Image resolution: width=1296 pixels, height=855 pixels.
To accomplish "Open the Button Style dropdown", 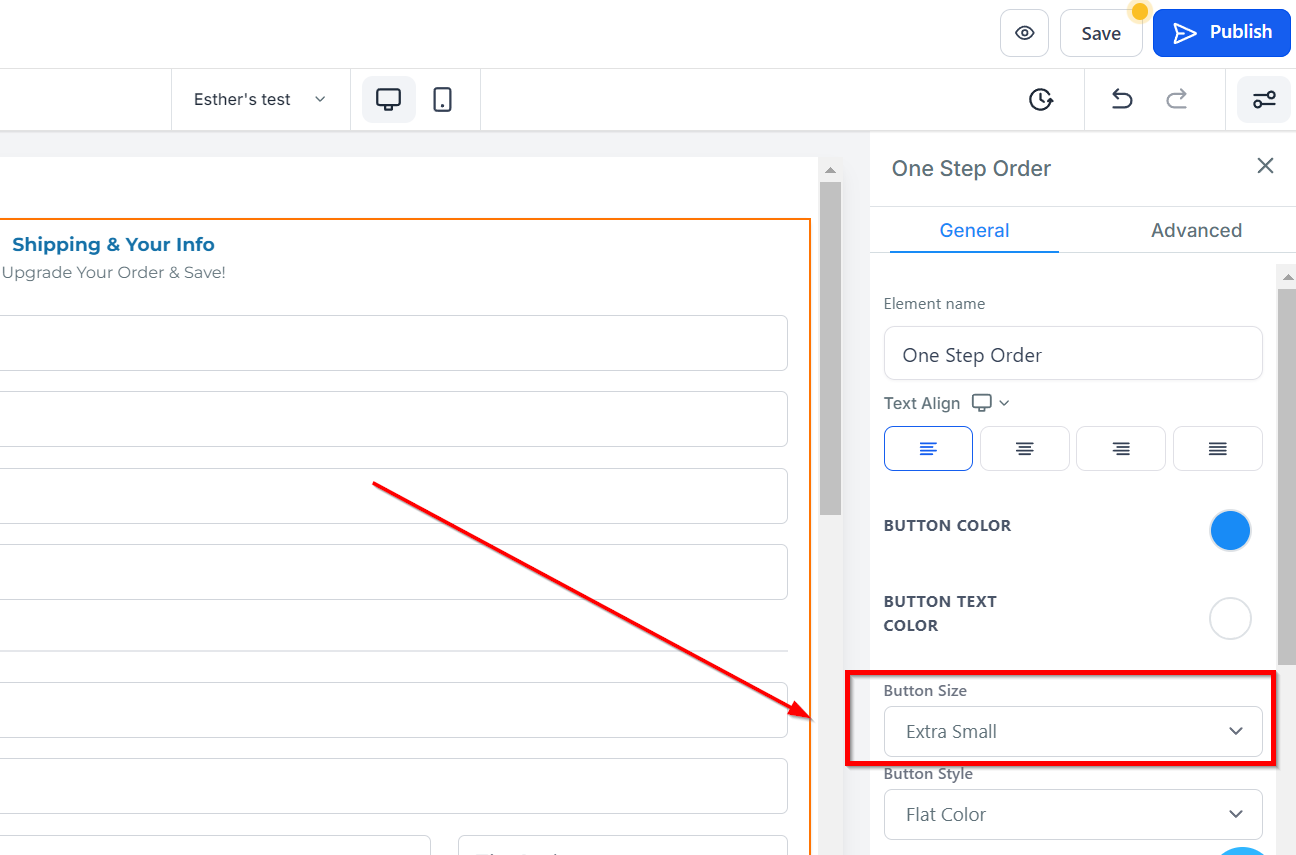I will point(1073,814).
